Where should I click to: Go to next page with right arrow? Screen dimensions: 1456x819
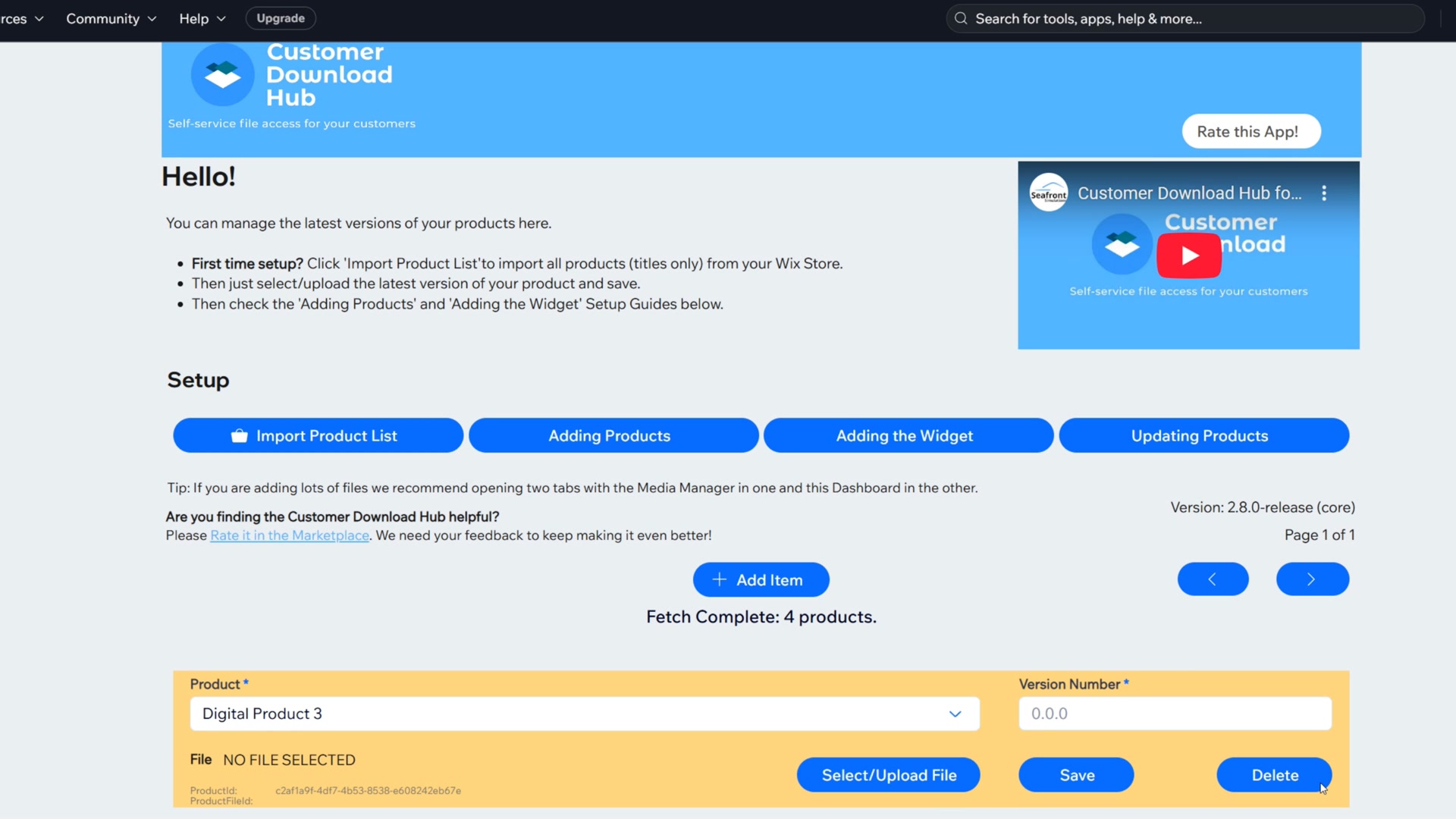[x=1312, y=579]
